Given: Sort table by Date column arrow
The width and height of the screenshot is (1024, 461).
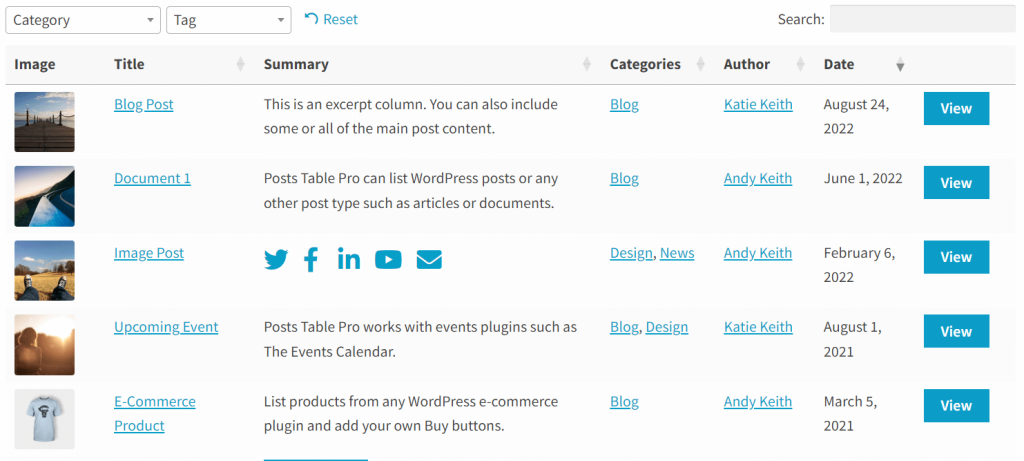Looking at the screenshot, I should 901,65.
